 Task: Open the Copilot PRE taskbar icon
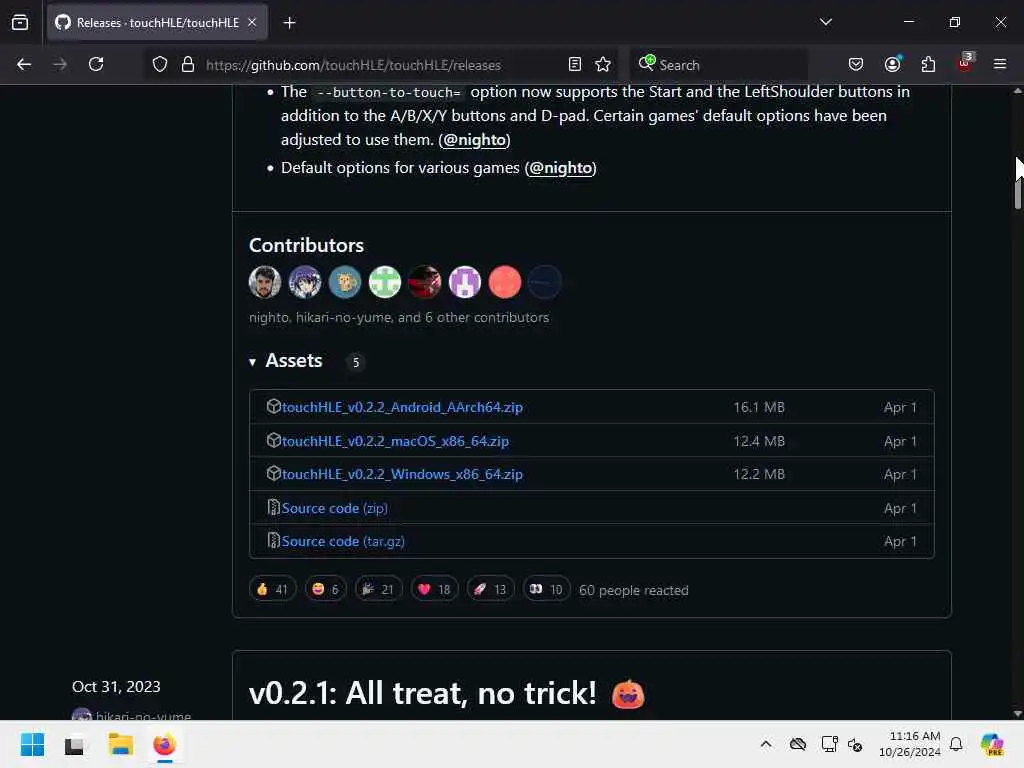pos(992,744)
